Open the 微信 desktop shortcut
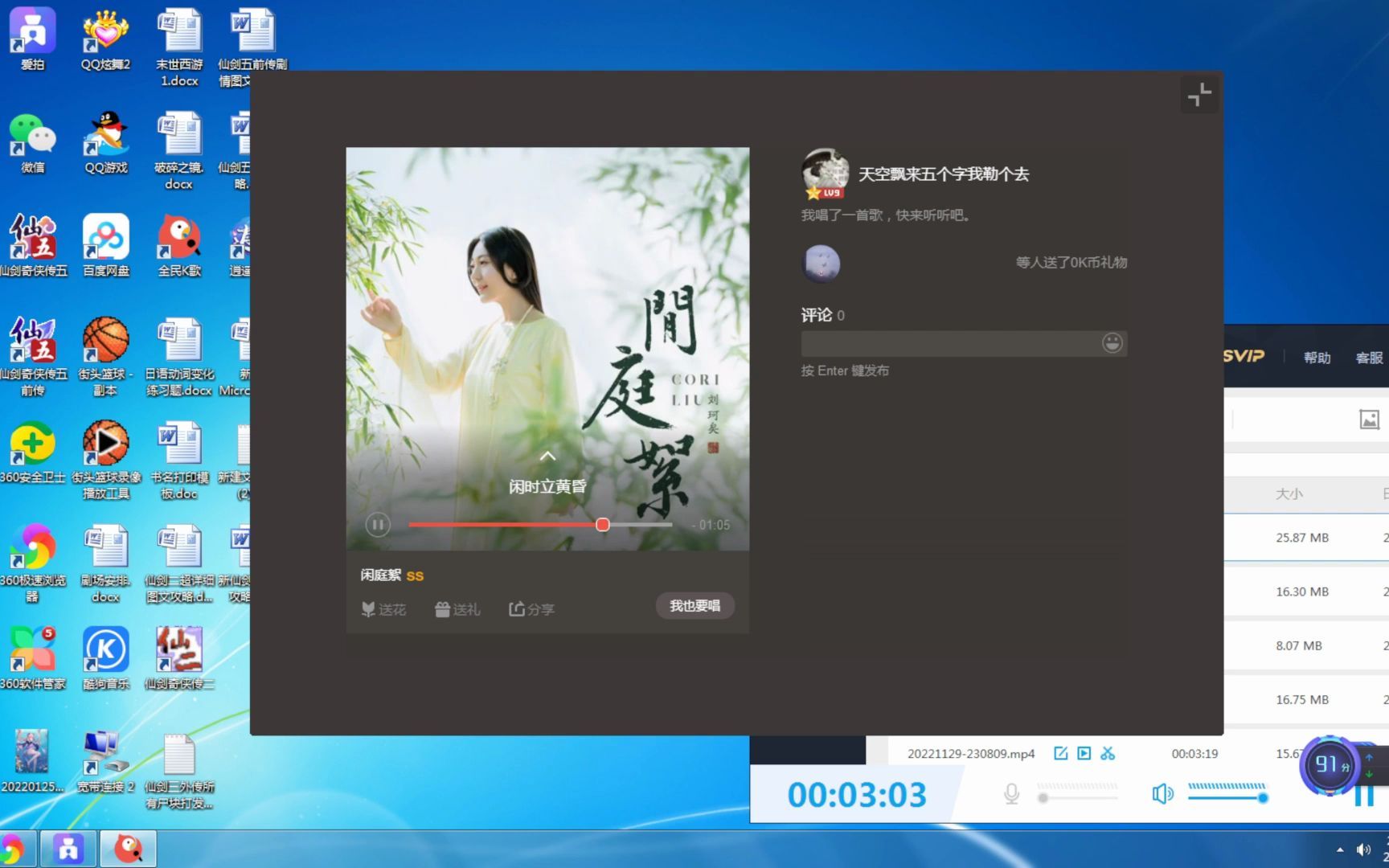 (x=32, y=142)
